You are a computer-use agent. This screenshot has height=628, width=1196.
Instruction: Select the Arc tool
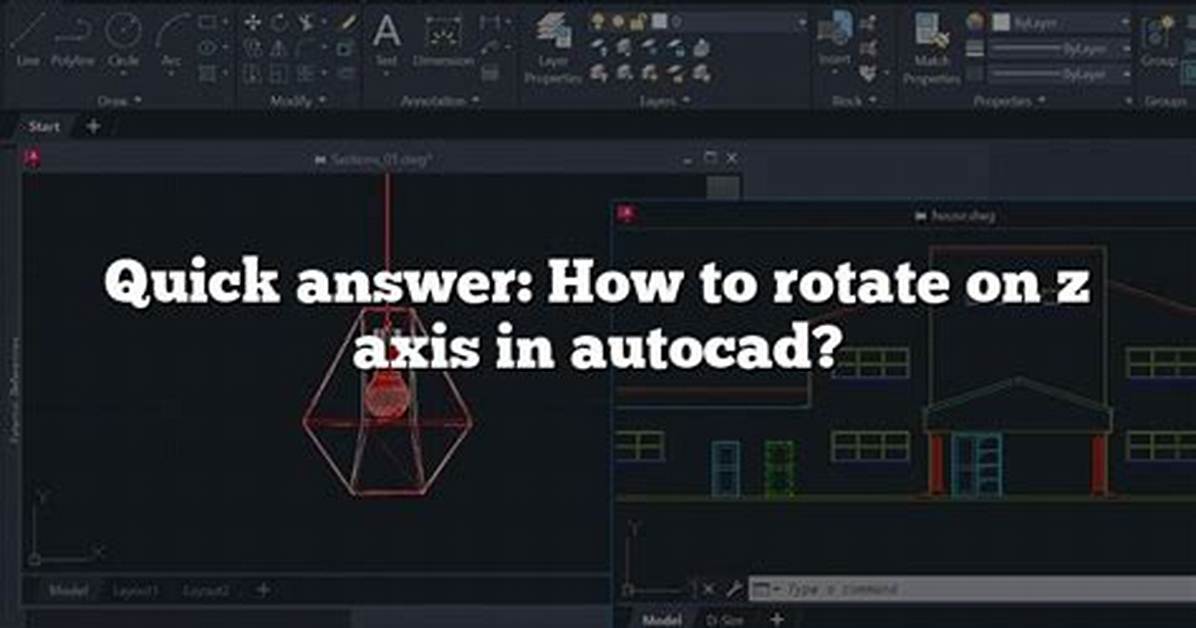pyautogui.click(x=172, y=38)
